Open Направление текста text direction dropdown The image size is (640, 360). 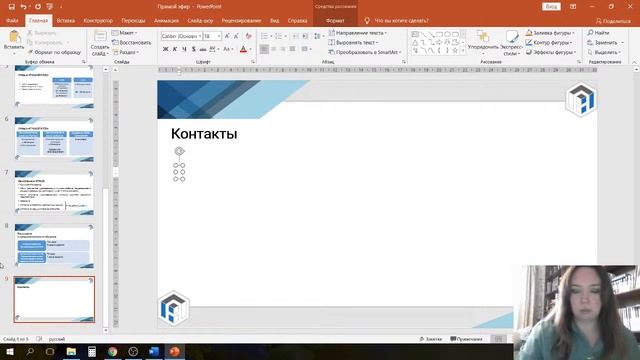coord(358,33)
